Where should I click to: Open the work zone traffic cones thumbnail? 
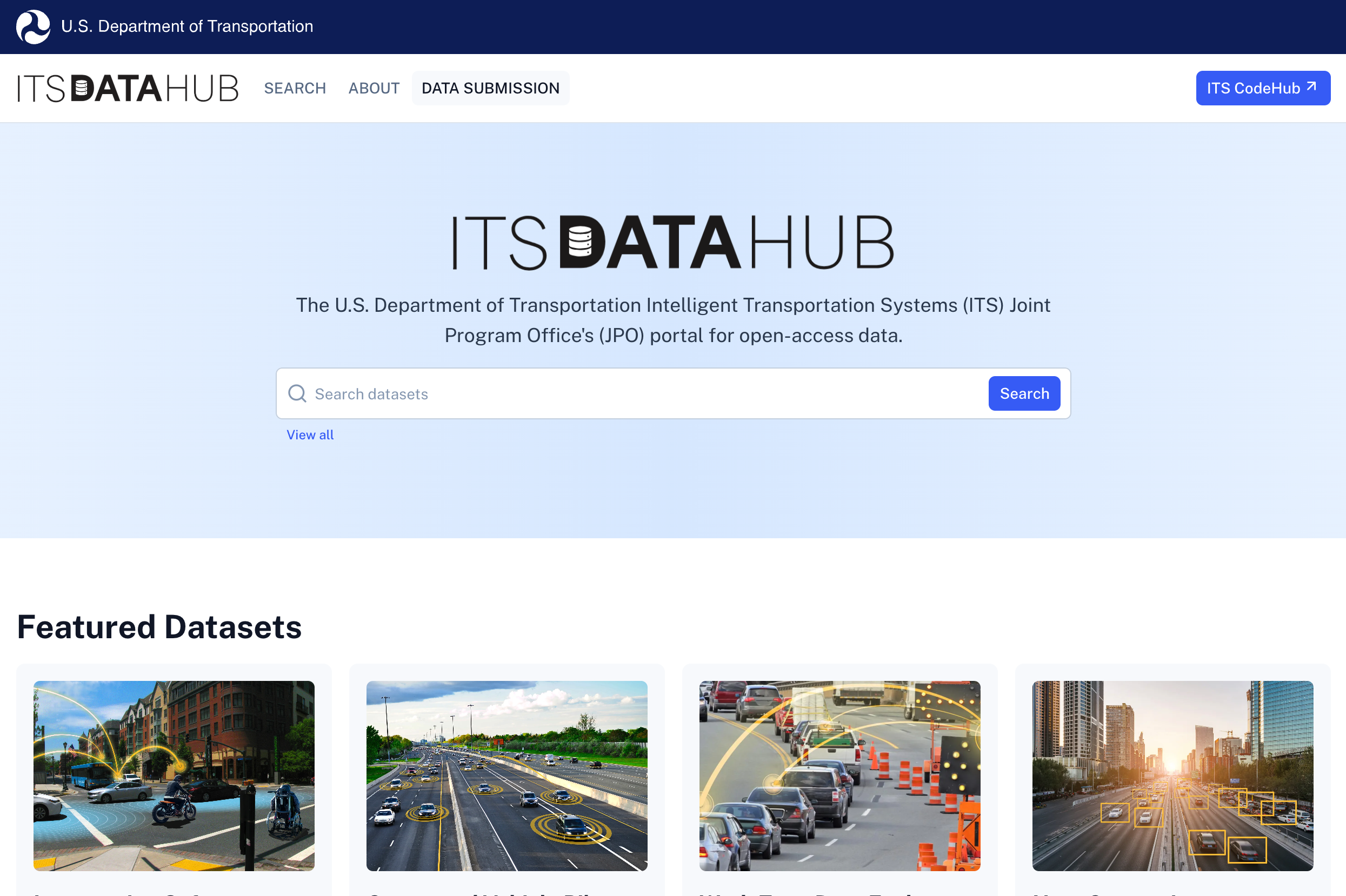[839, 775]
